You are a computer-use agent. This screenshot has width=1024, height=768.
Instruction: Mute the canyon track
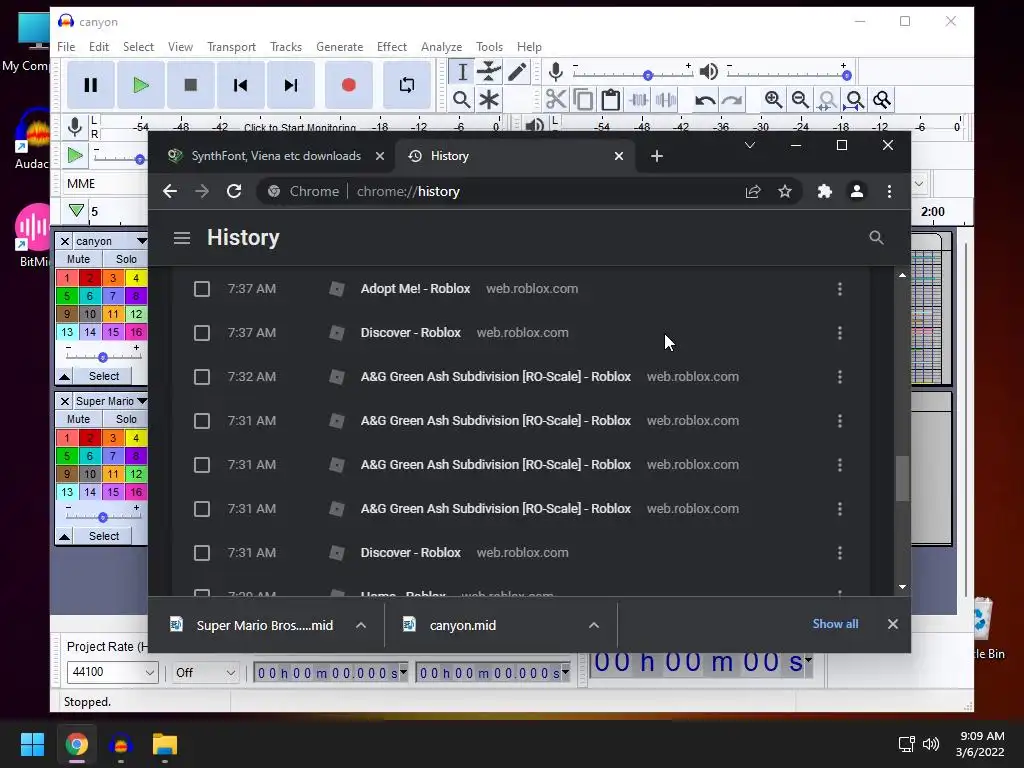tap(78, 259)
